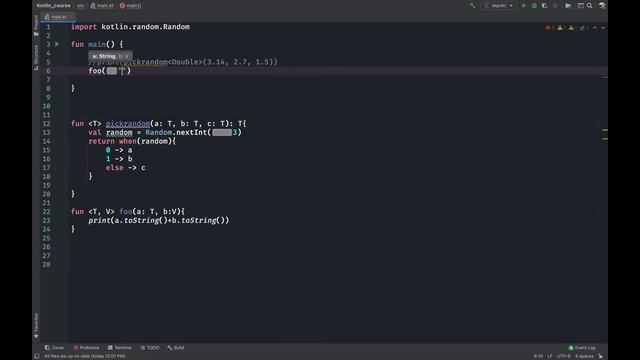The height and width of the screenshot is (360, 640).
Task: Run with coverage from top toolbar
Action: (544, 6)
